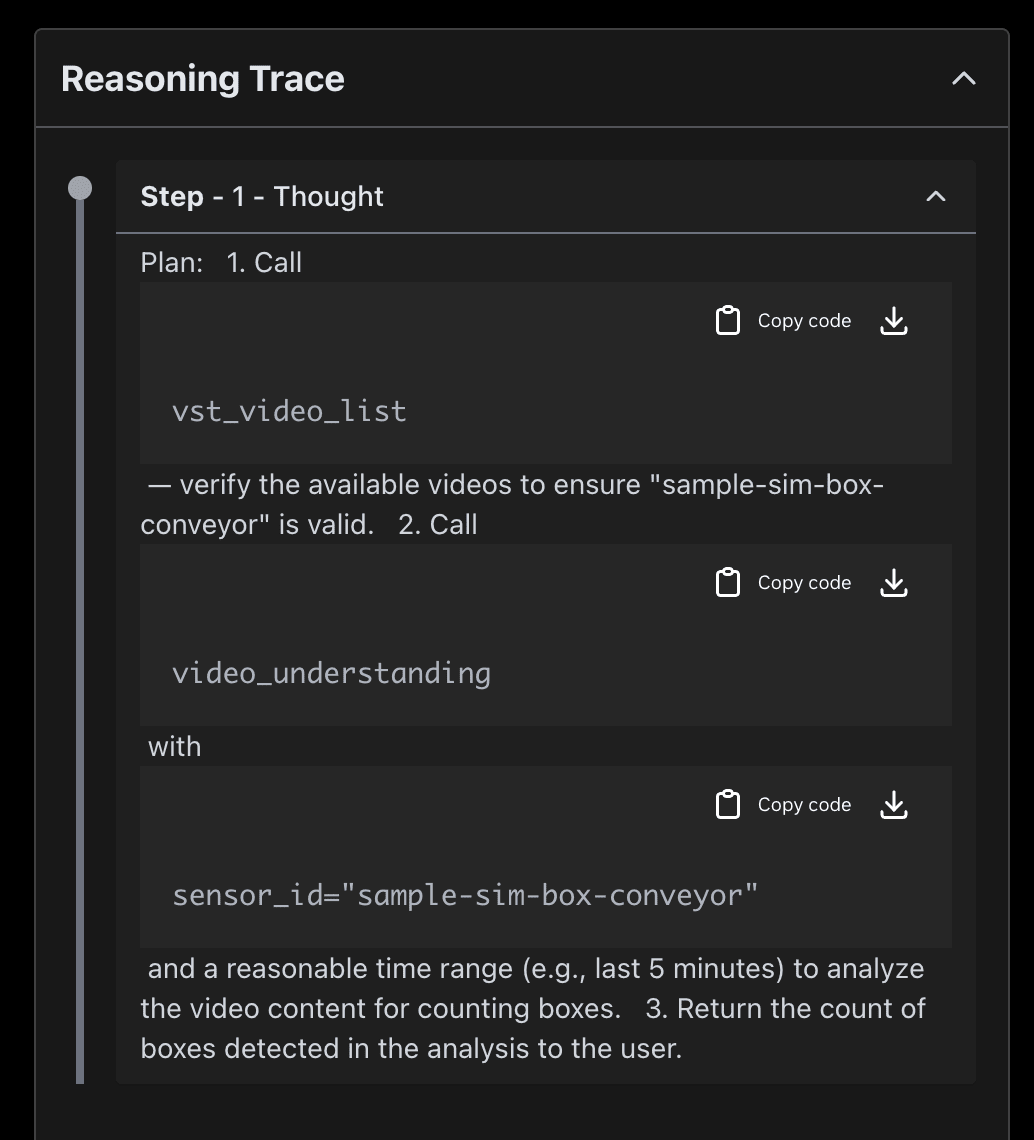Click the 'verify the available videos' paragraph
Screen dimensions: 1034x1140
(x=512, y=505)
